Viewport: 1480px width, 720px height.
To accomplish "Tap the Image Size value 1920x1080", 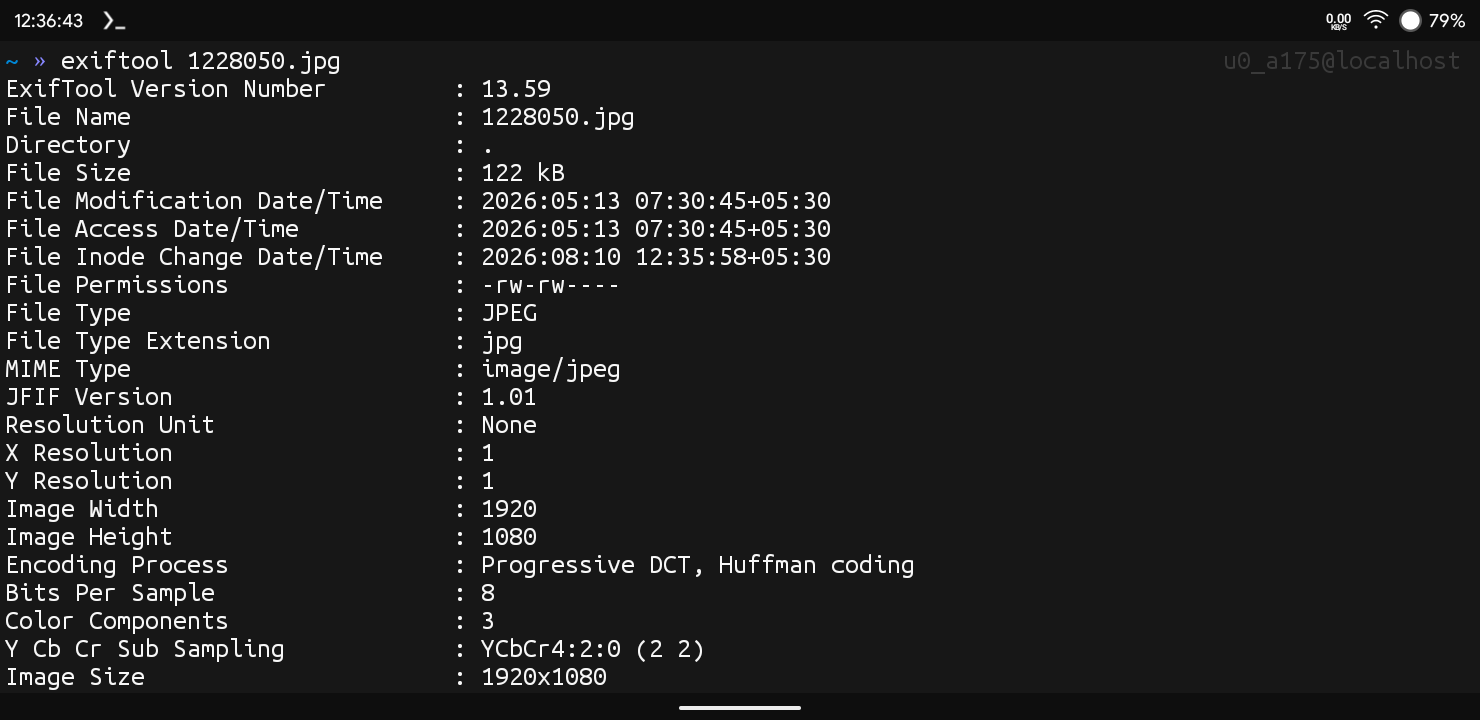I will pos(544,677).
